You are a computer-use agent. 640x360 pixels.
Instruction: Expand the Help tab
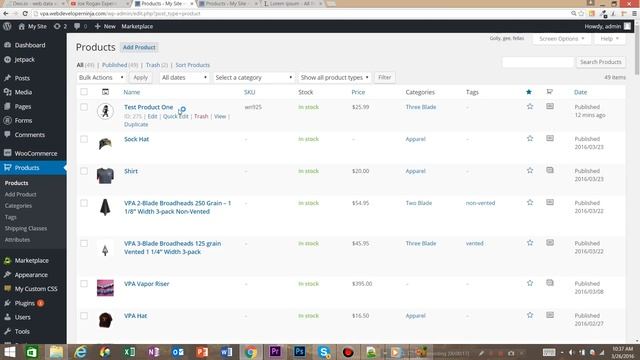[609, 38]
